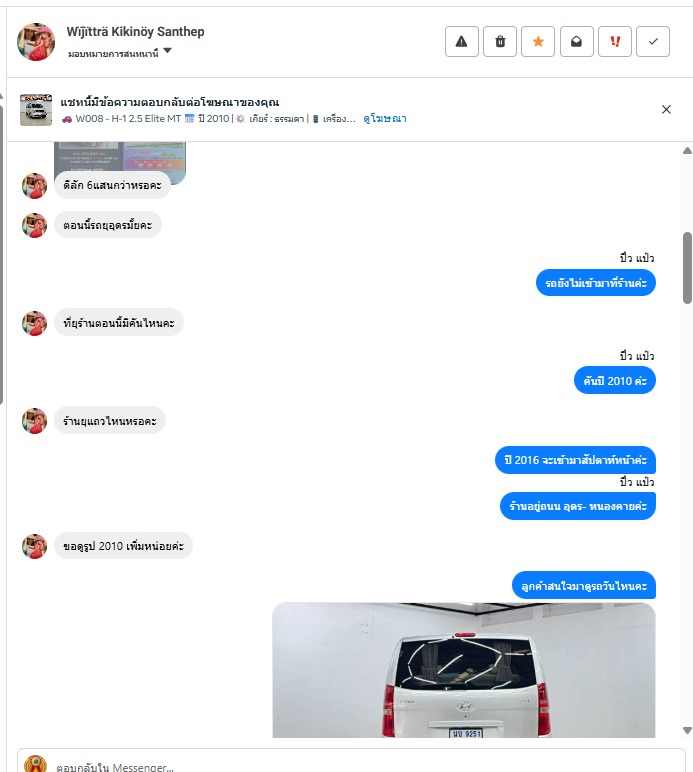
Task: Click the page avatar beside the reply box
Action: coord(35,764)
